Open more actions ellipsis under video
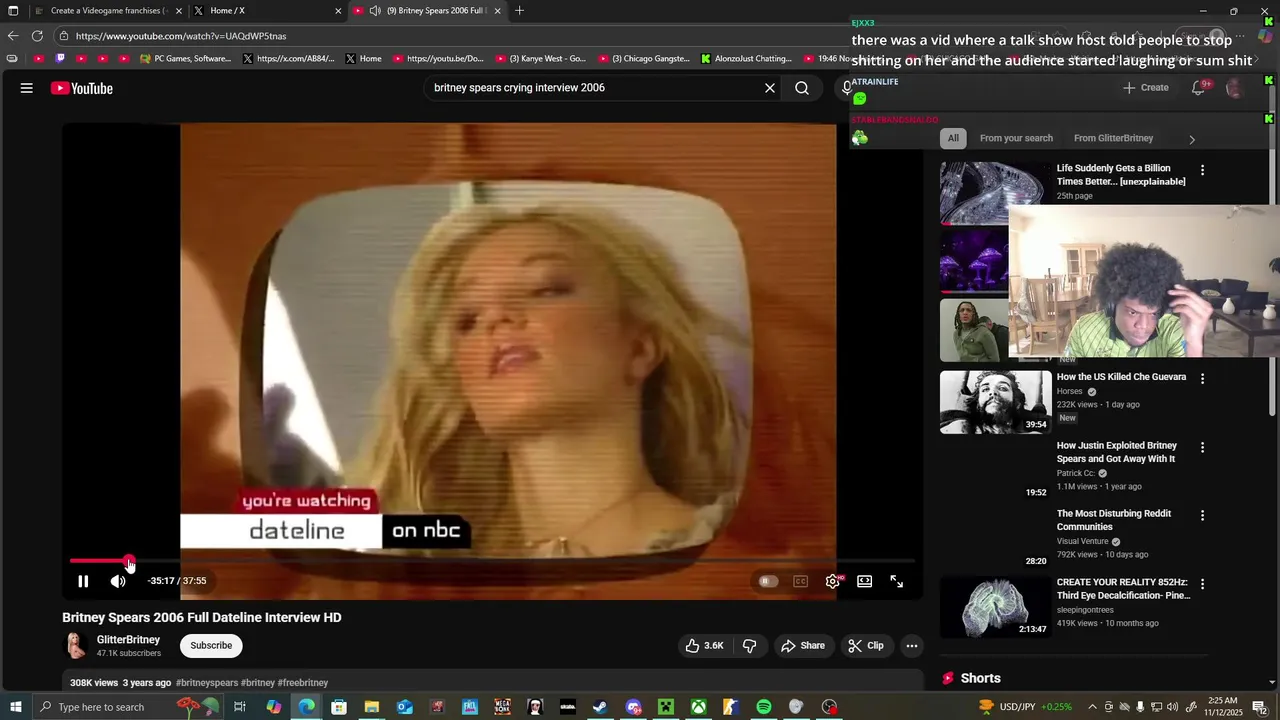1280x720 pixels. pos(912,646)
